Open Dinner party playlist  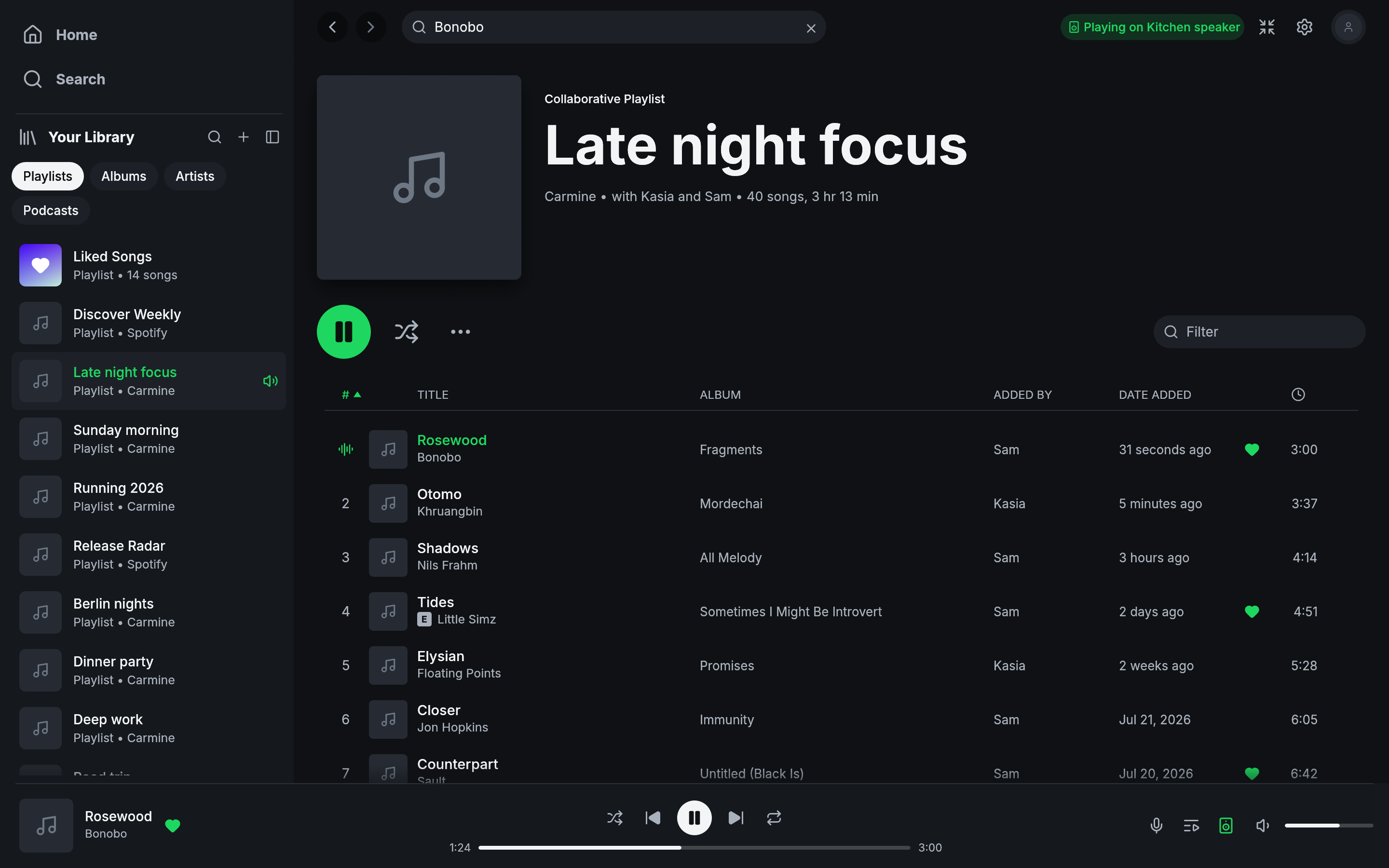pos(149,670)
